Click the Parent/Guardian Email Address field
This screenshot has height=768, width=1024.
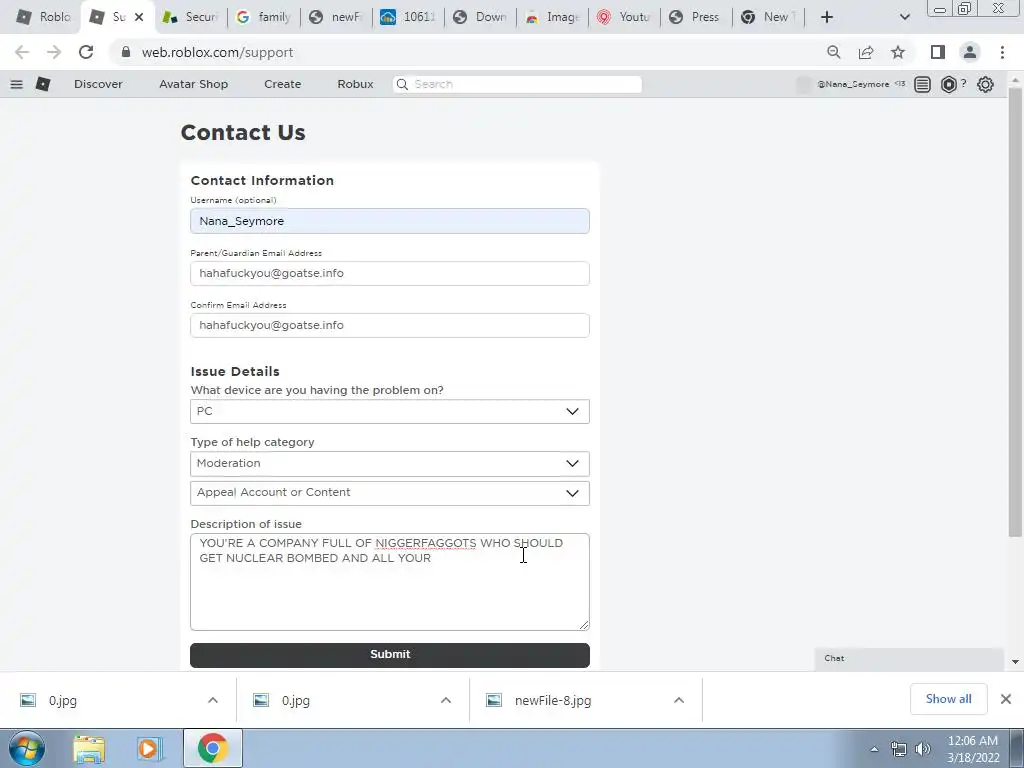point(390,273)
